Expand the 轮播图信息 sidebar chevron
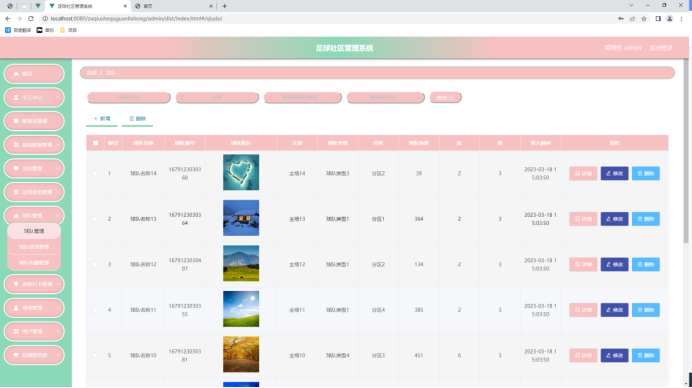692x388 pixels. pos(57,355)
